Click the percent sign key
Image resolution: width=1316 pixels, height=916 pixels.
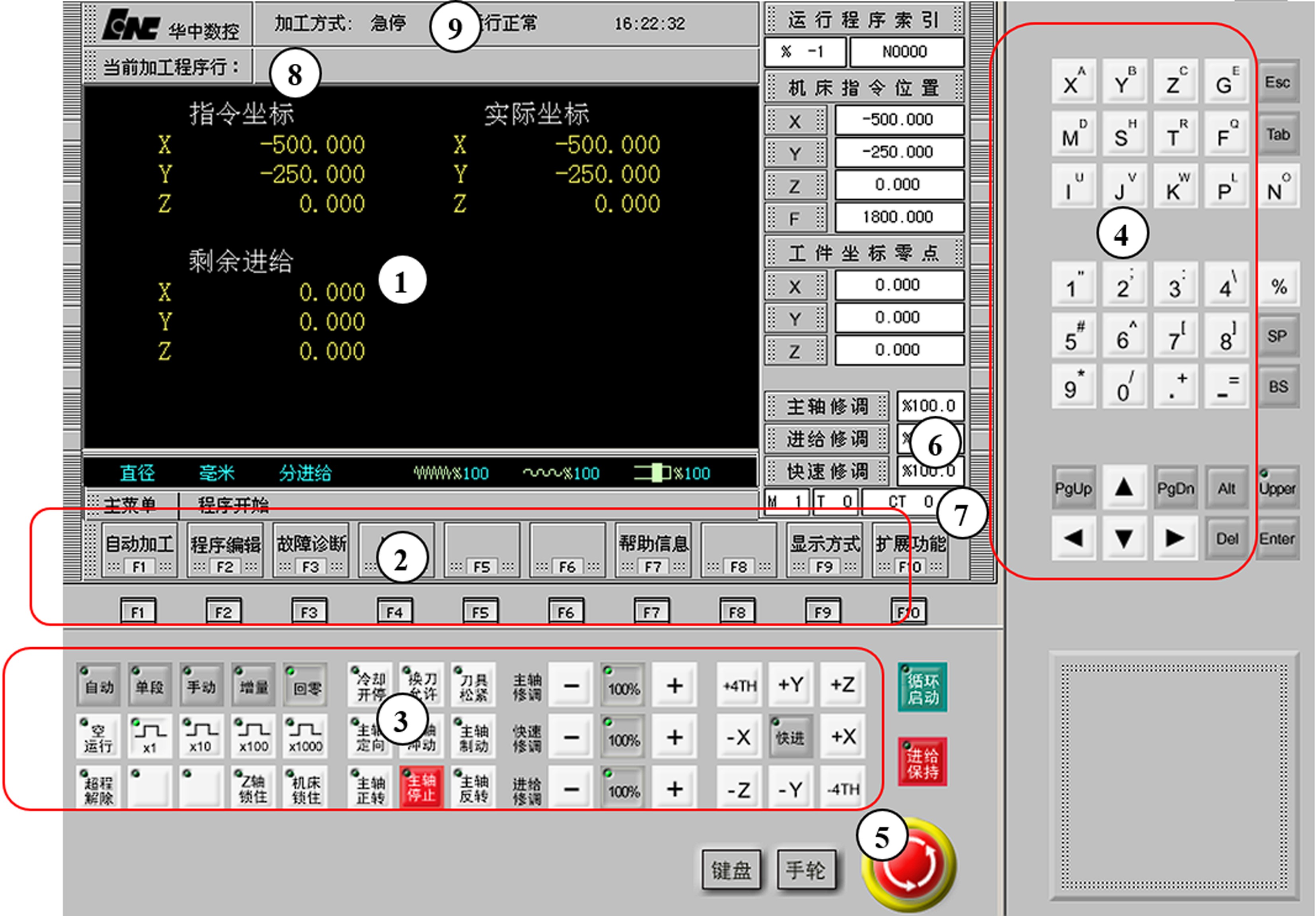coord(1278,285)
